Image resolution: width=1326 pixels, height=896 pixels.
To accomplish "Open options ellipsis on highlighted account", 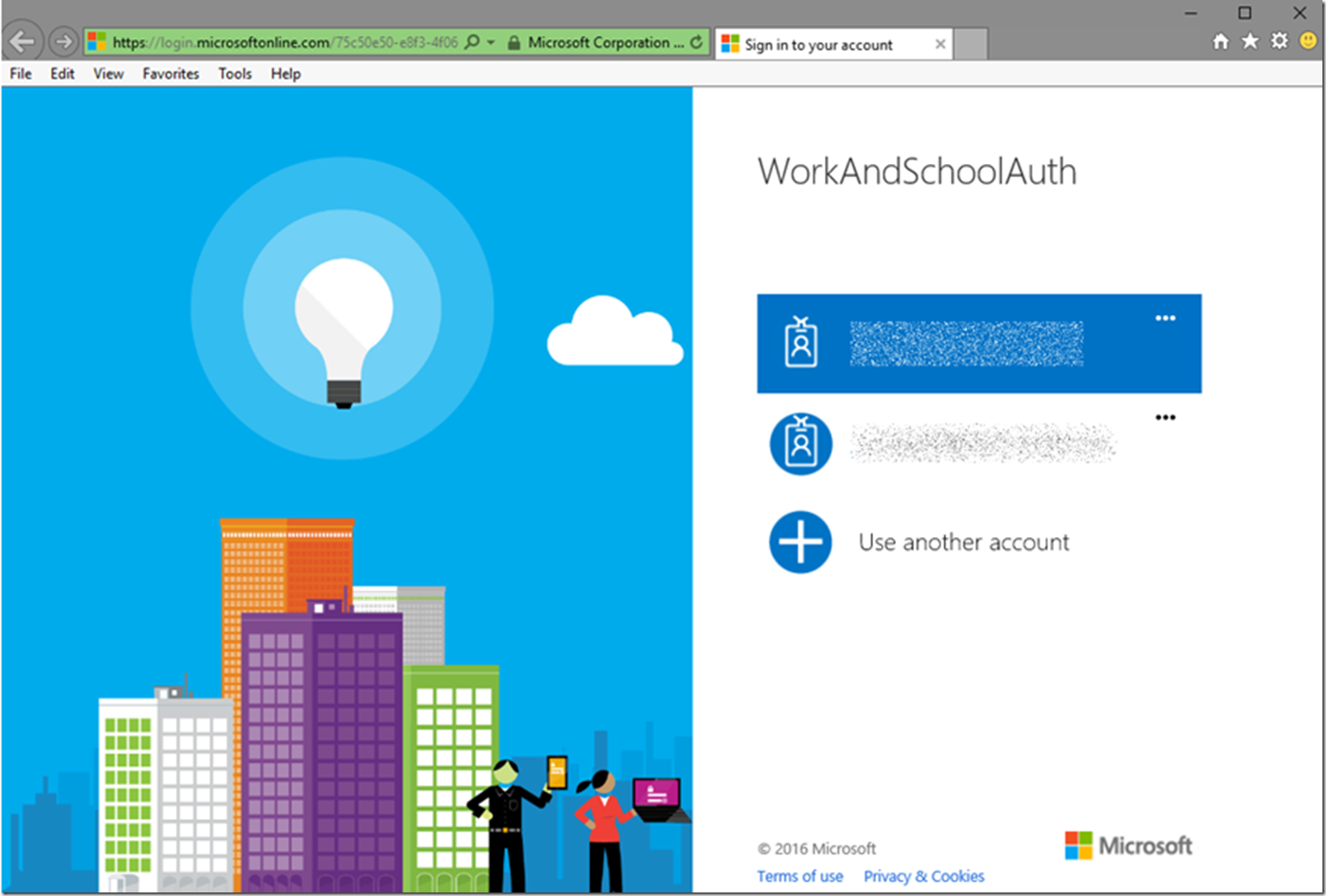I will (x=1165, y=318).
